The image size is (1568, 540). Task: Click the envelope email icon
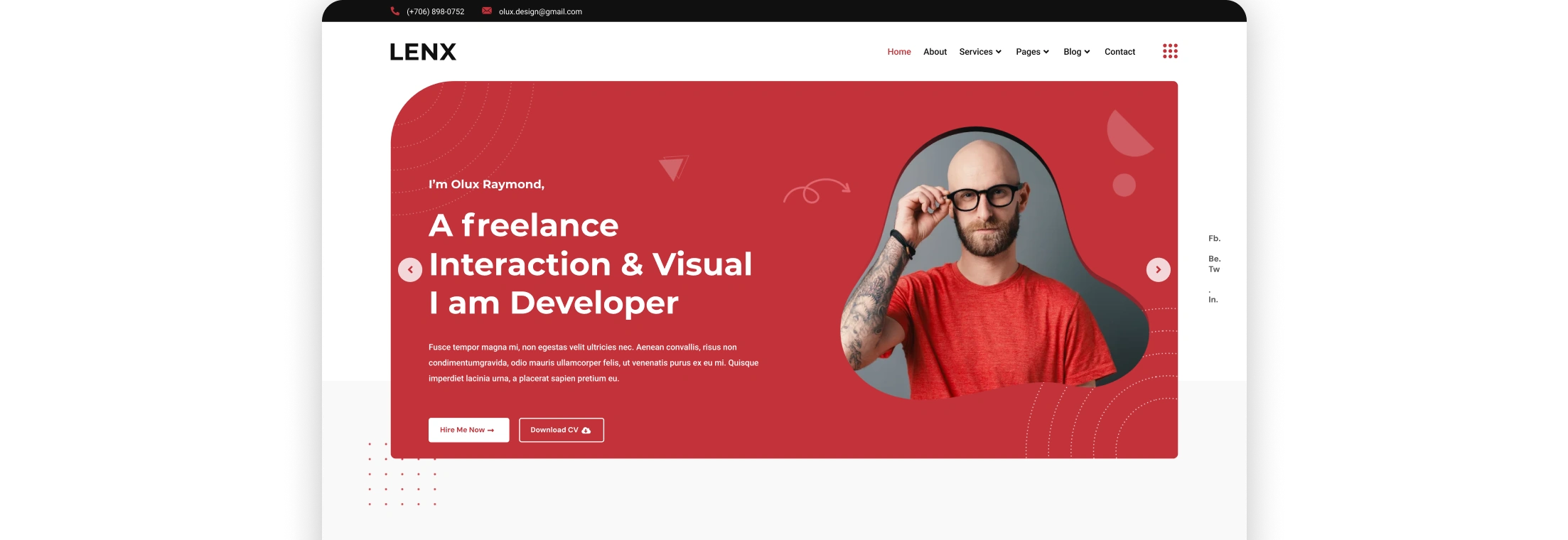click(x=487, y=11)
